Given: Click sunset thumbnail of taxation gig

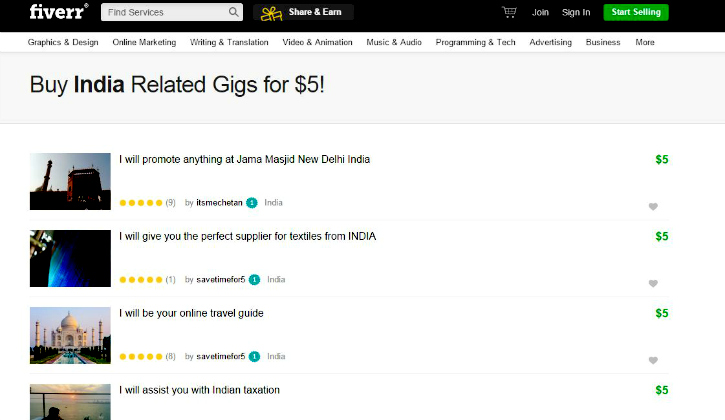Looking at the screenshot, I should pyautogui.click(x=70, y=402).
